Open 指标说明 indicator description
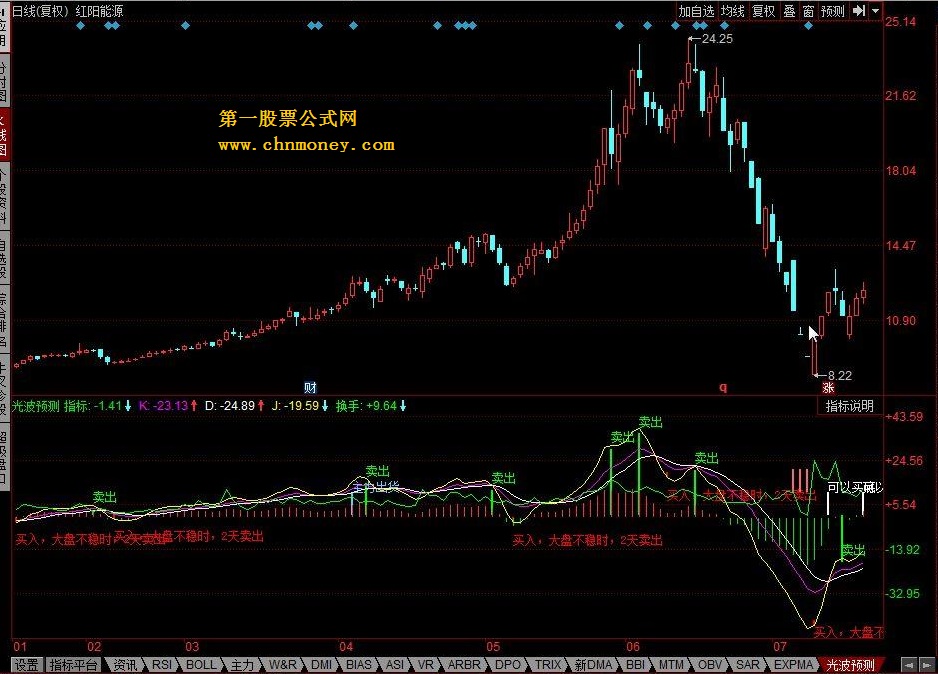This screenshot has width=938, height=674. (x=849, y=406)
